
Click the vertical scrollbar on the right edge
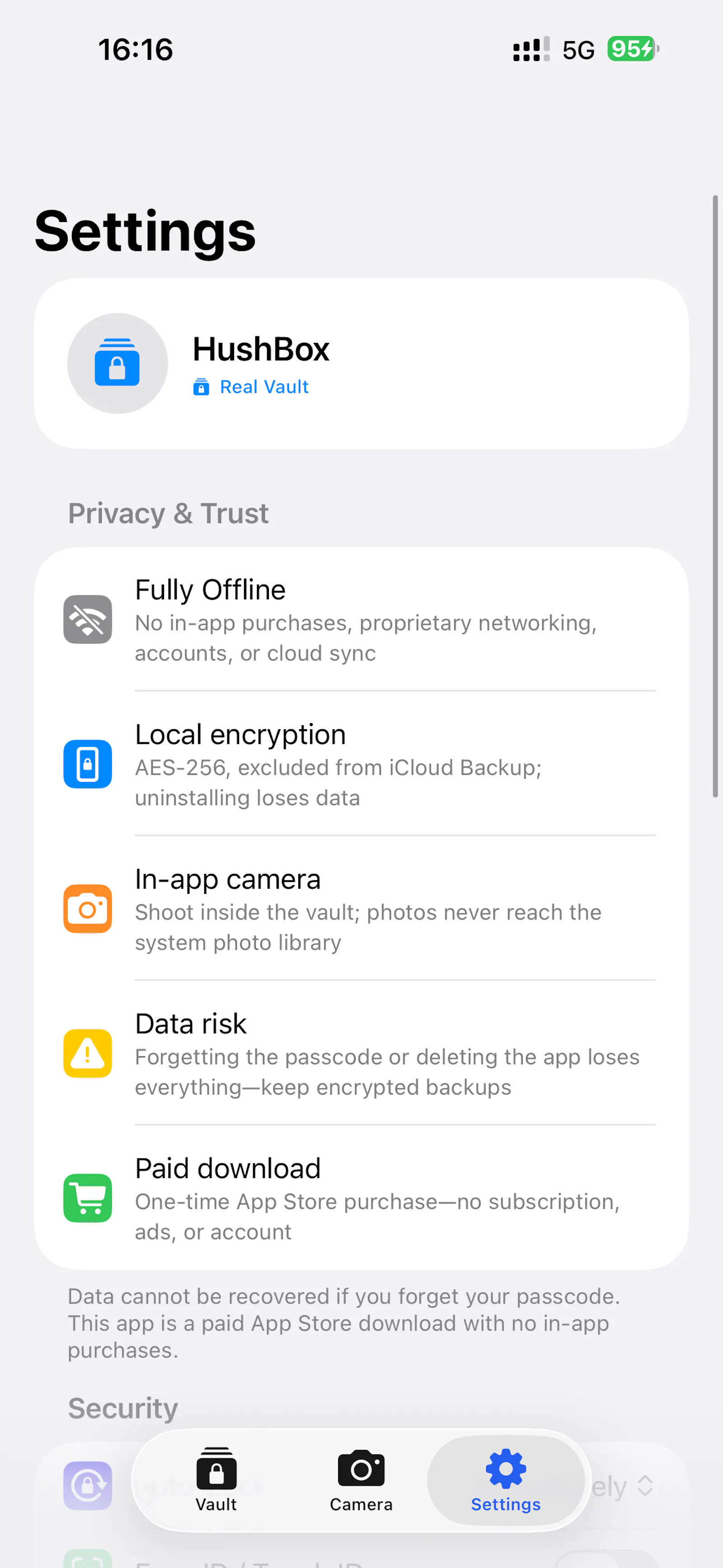(x=715, y=496)
